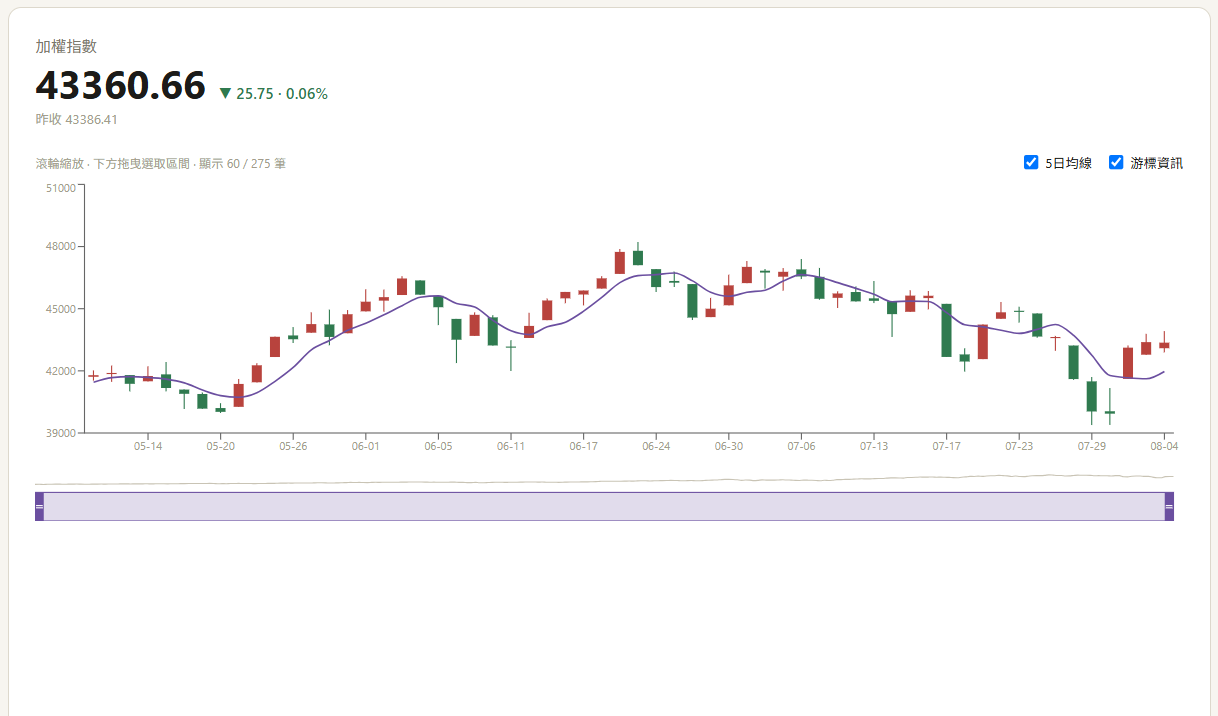
Task: Click the green candlestick above 07-29
Action: (1092, 396)
